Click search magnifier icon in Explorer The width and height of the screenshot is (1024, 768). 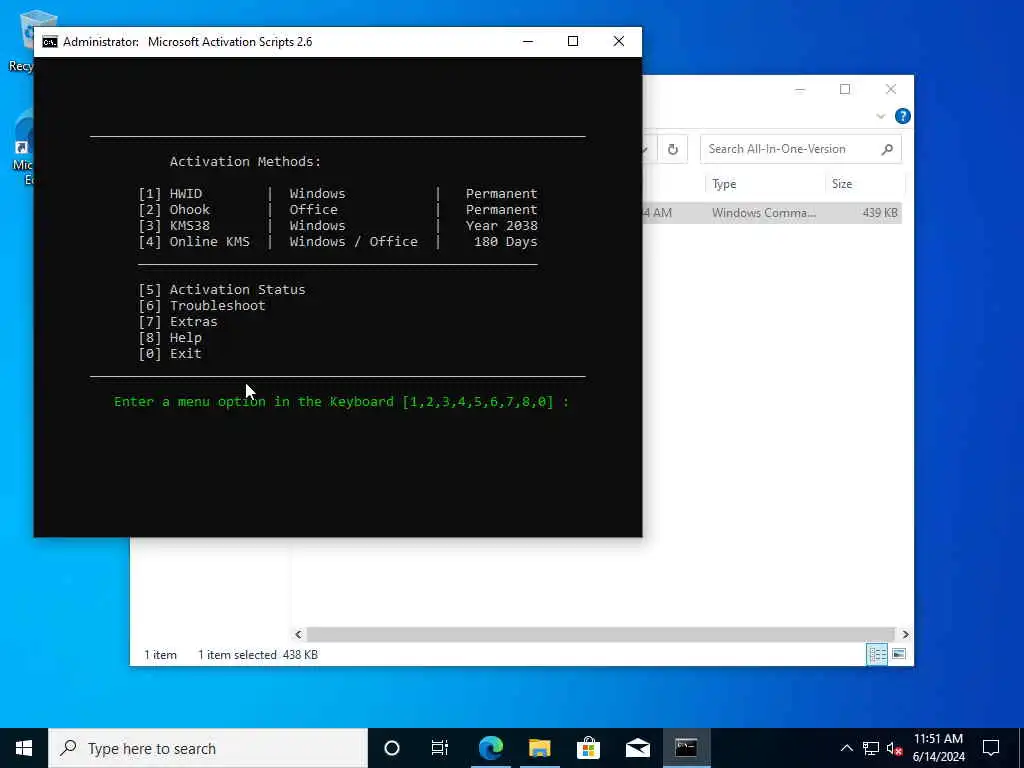[x=887, y=150]
